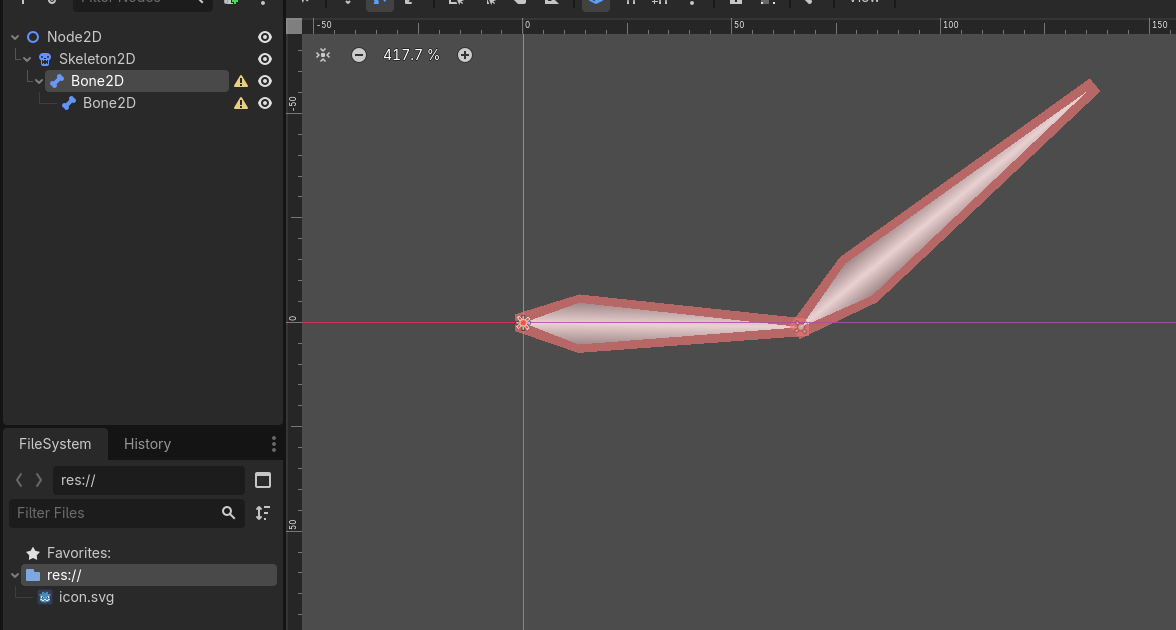1176x630 pixels.
Task: Click the warning icon on the child Bone2D
Action: pos(241,103)
